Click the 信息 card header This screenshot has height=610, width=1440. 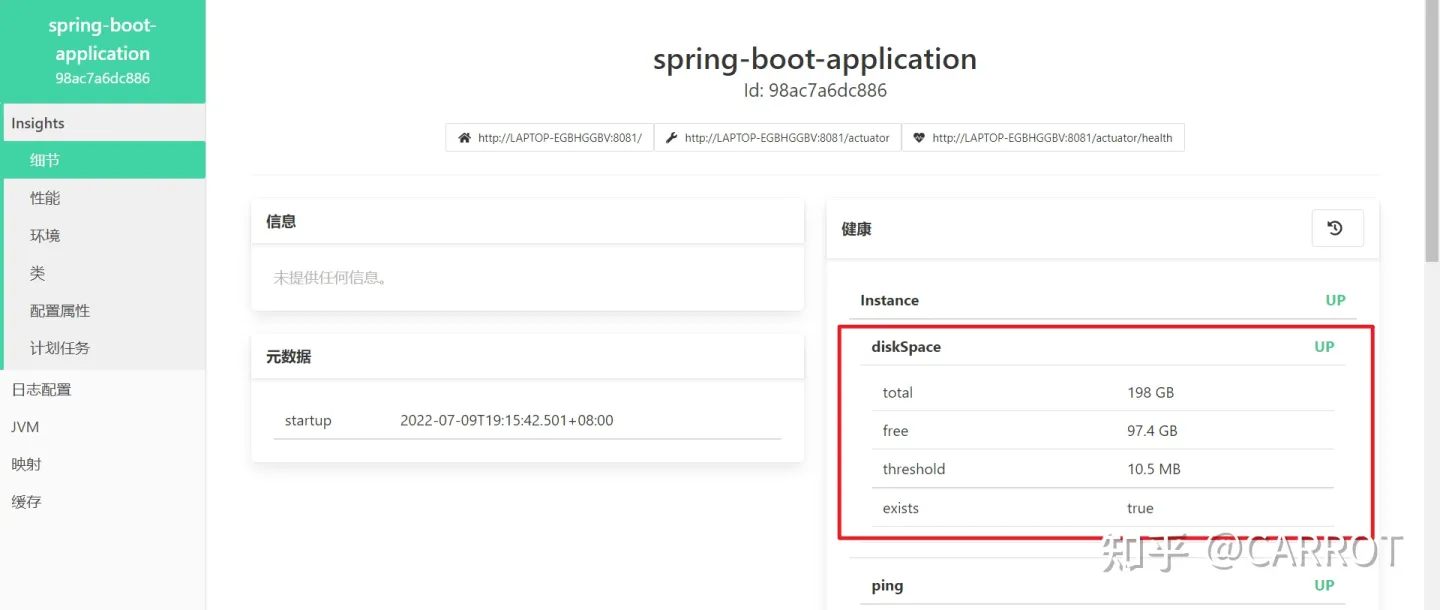click(527, 221)
